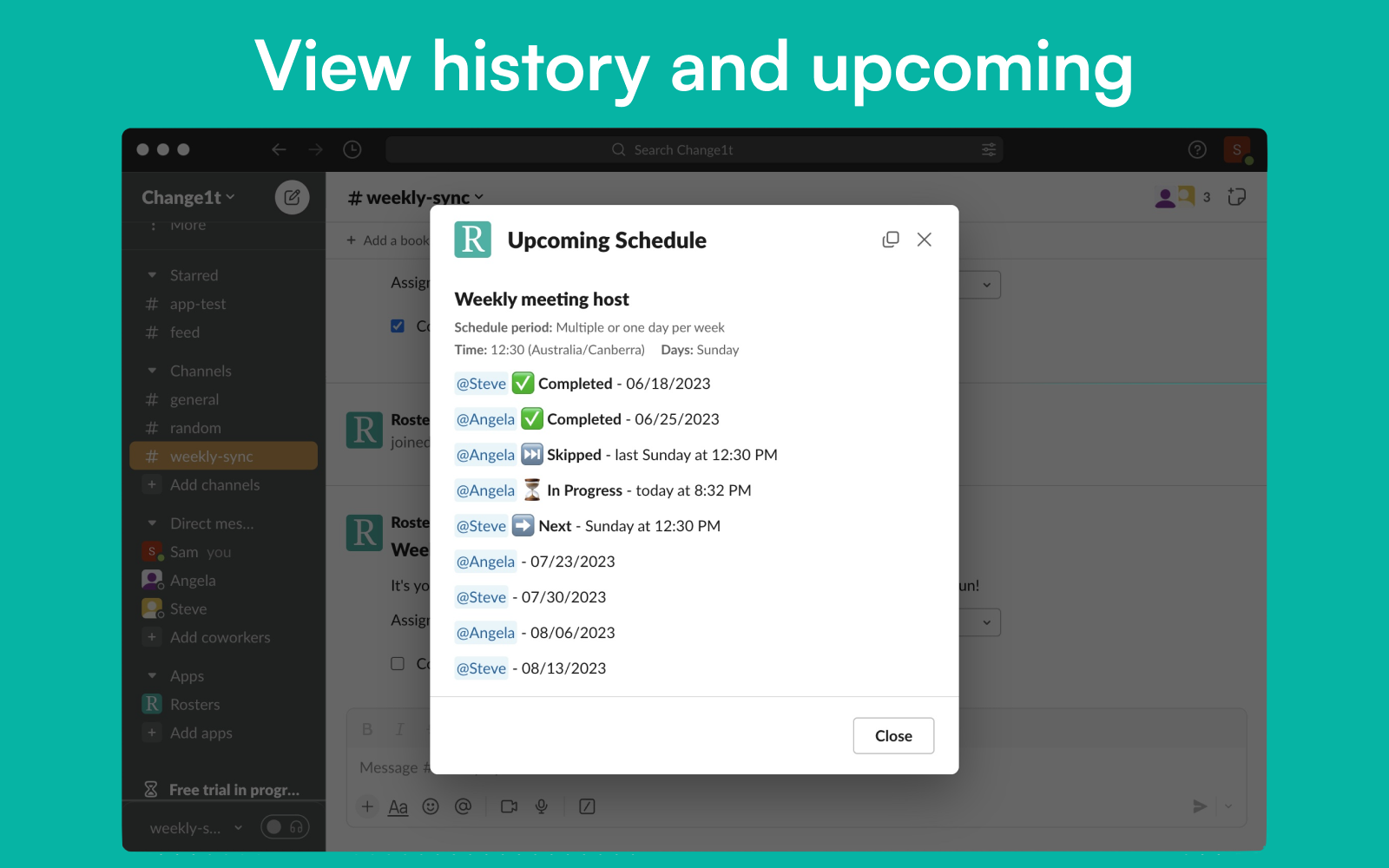Click @Angela mention on 08/06/2023 row
The width and height of the screenshot is (1389, 868).
pos(486,633)
